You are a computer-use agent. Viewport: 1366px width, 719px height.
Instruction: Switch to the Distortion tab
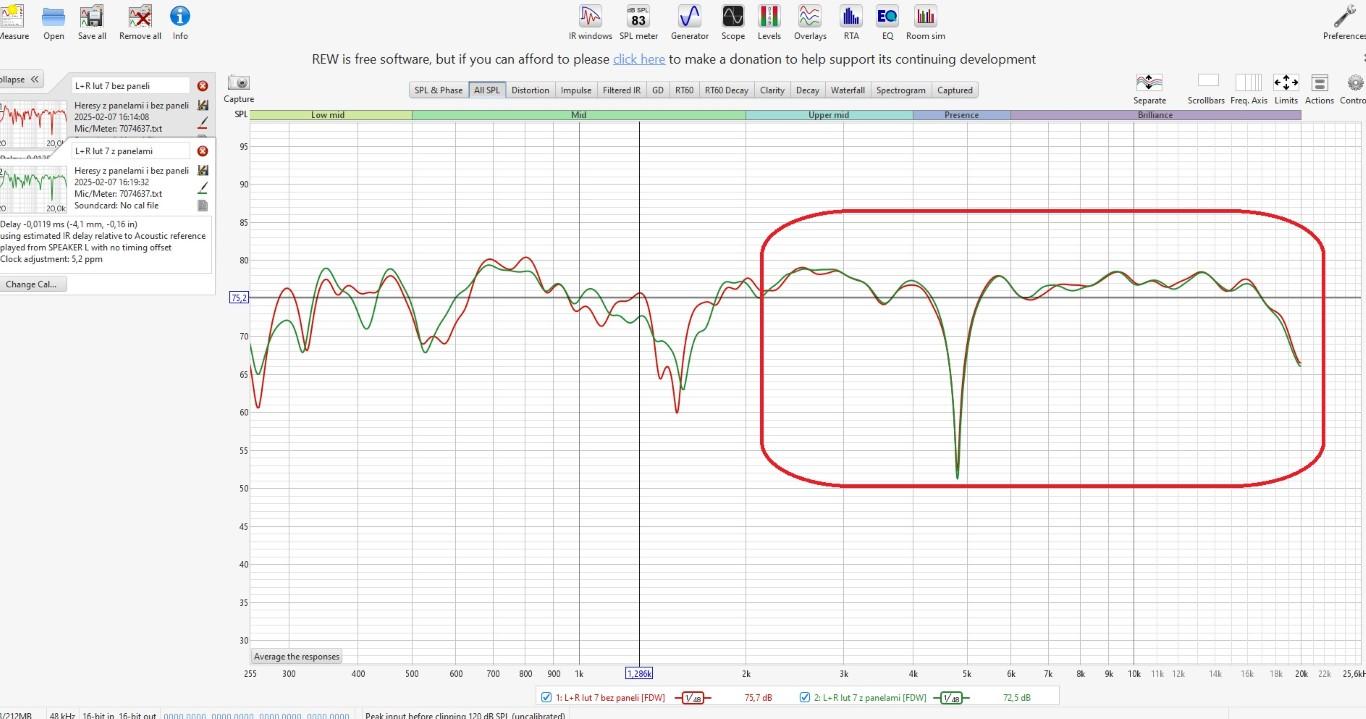[530, 90]
